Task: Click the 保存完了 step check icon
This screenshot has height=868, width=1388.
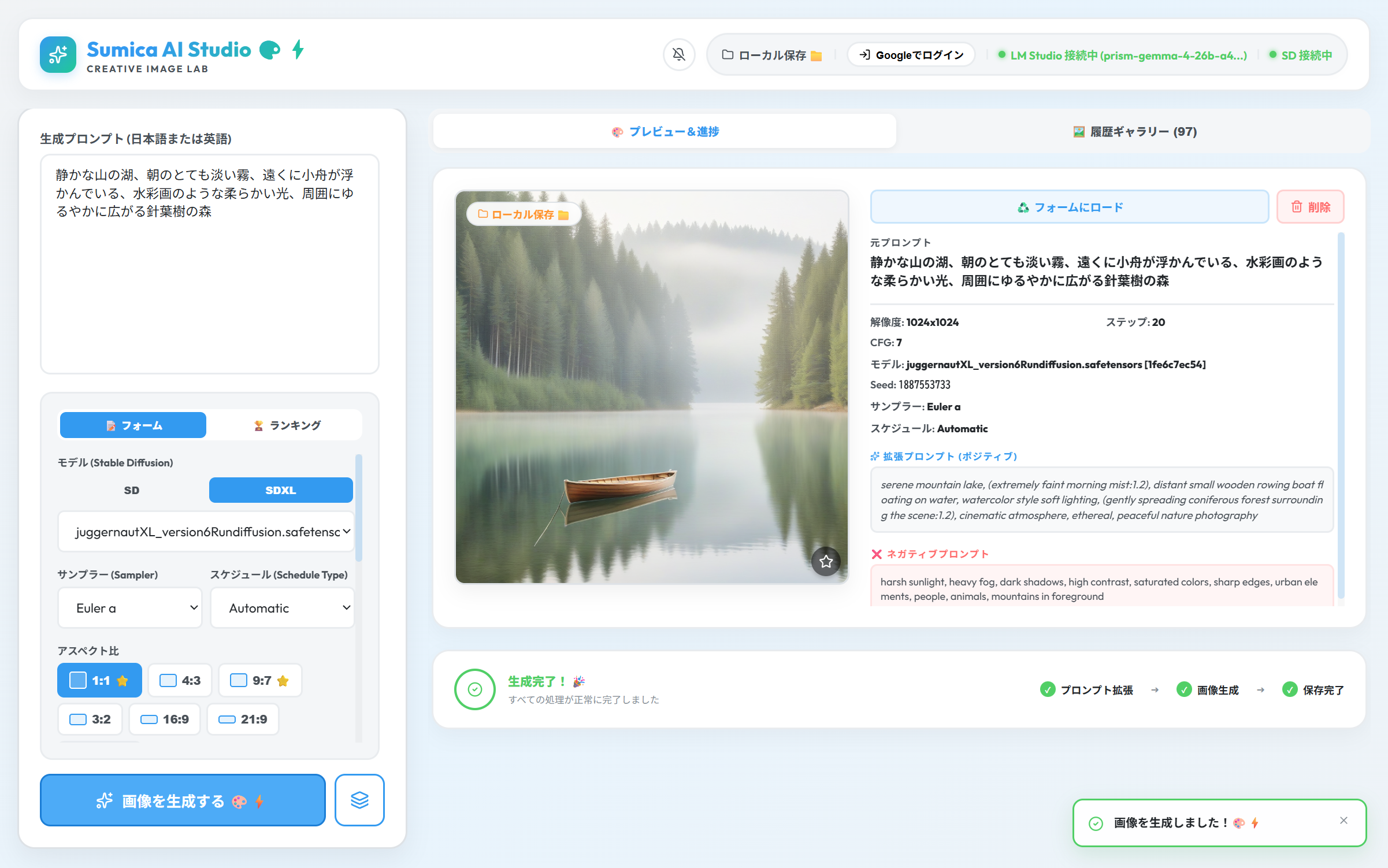Action: (1290, 689)
